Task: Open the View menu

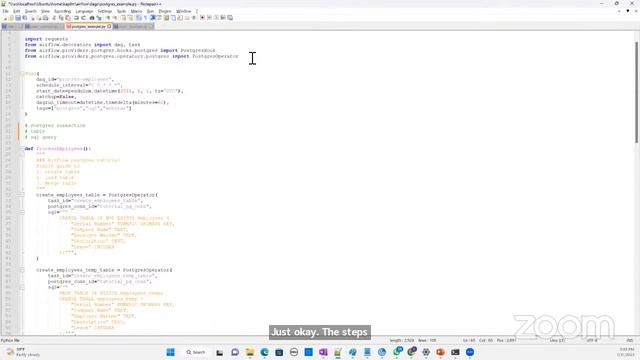Action: point(45,11)
